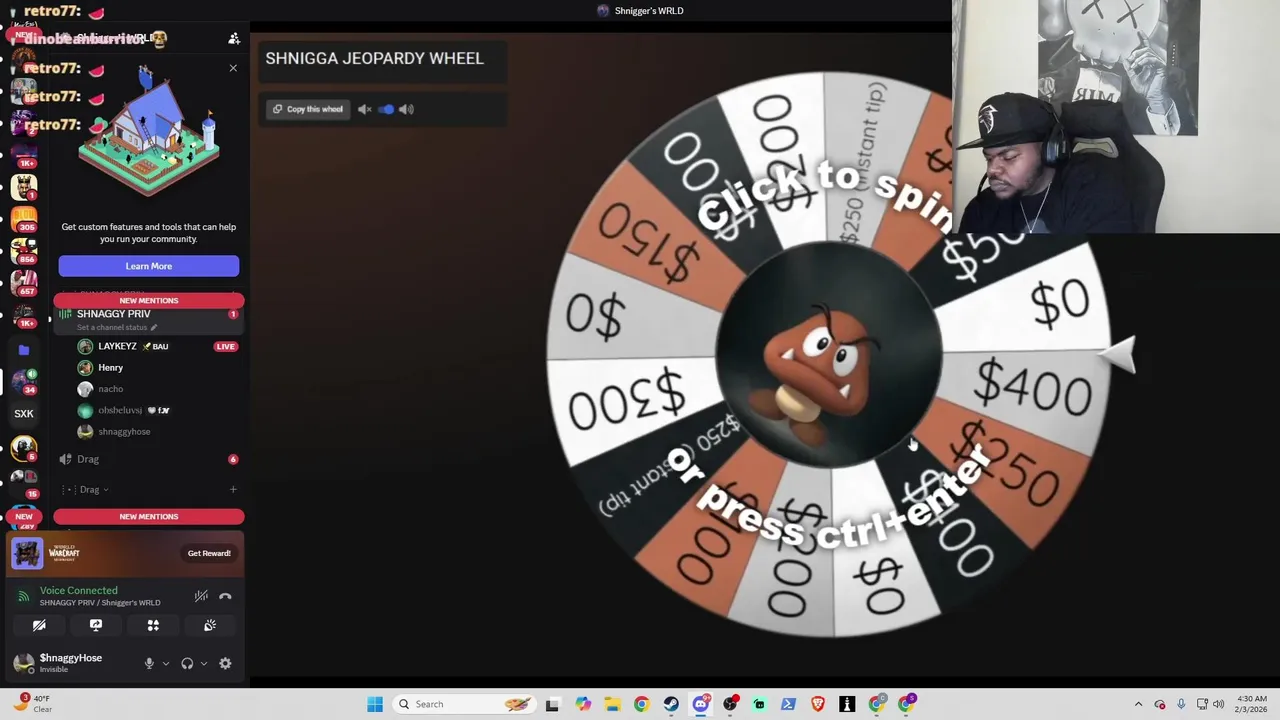This screenshot has width=1280, height=720.
Task: Open the soundboard button
Action: [x=210, y=625]
